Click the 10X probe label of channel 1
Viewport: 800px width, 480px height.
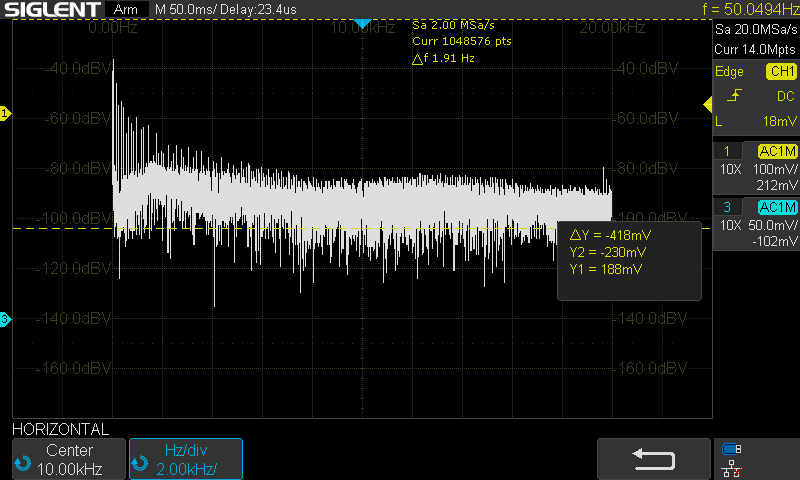[x=730, y=169]
